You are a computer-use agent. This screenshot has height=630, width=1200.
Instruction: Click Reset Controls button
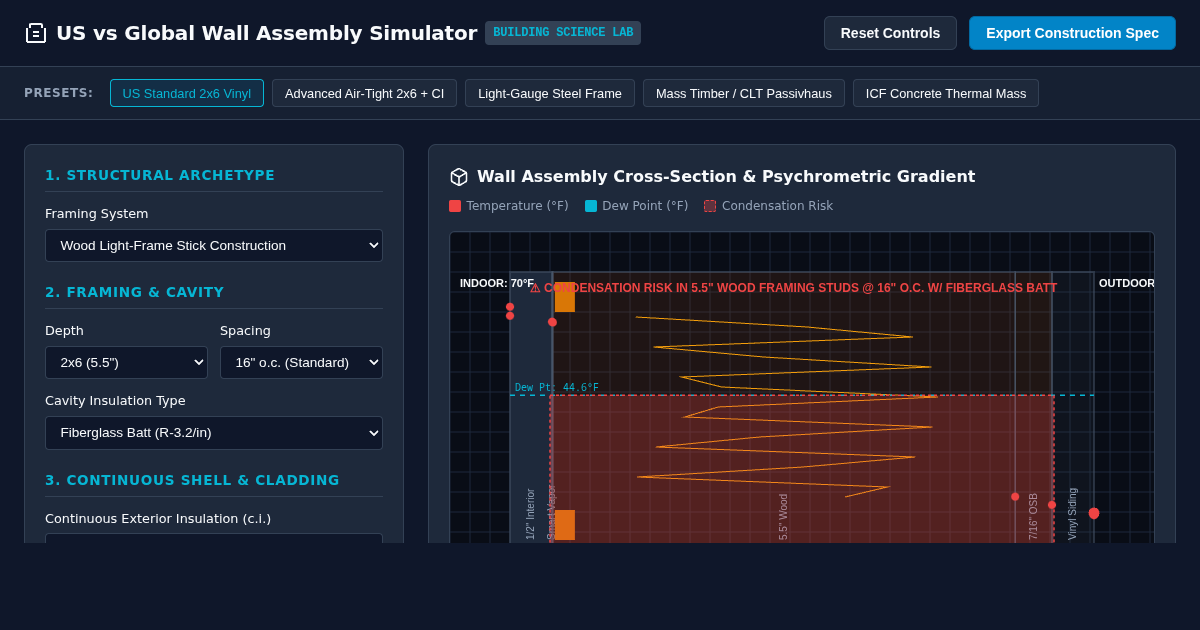click(890, 33)
